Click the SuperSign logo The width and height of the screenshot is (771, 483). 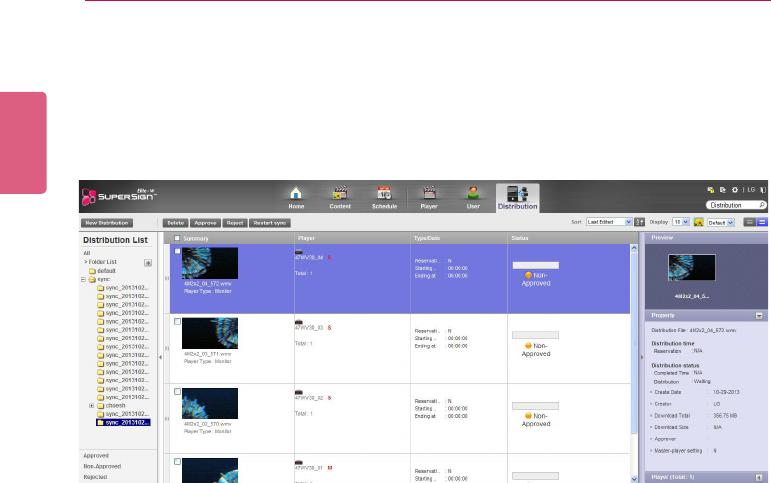point(119,196)
